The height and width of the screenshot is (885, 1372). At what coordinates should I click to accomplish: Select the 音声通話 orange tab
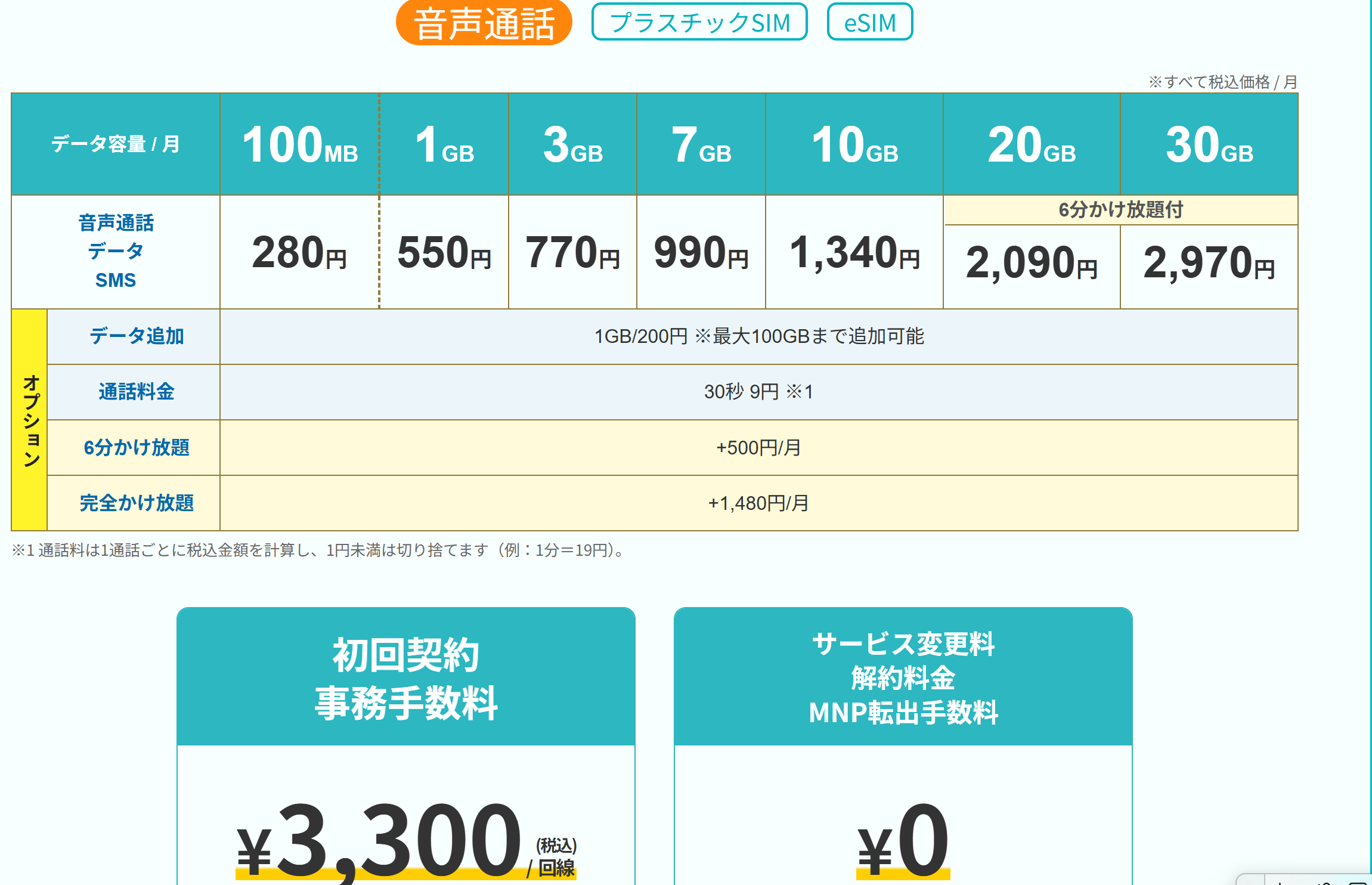484,24
